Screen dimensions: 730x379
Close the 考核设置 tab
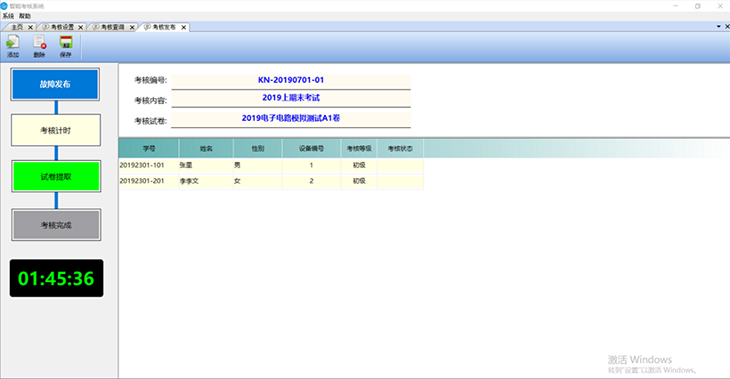tap(81, 27)
